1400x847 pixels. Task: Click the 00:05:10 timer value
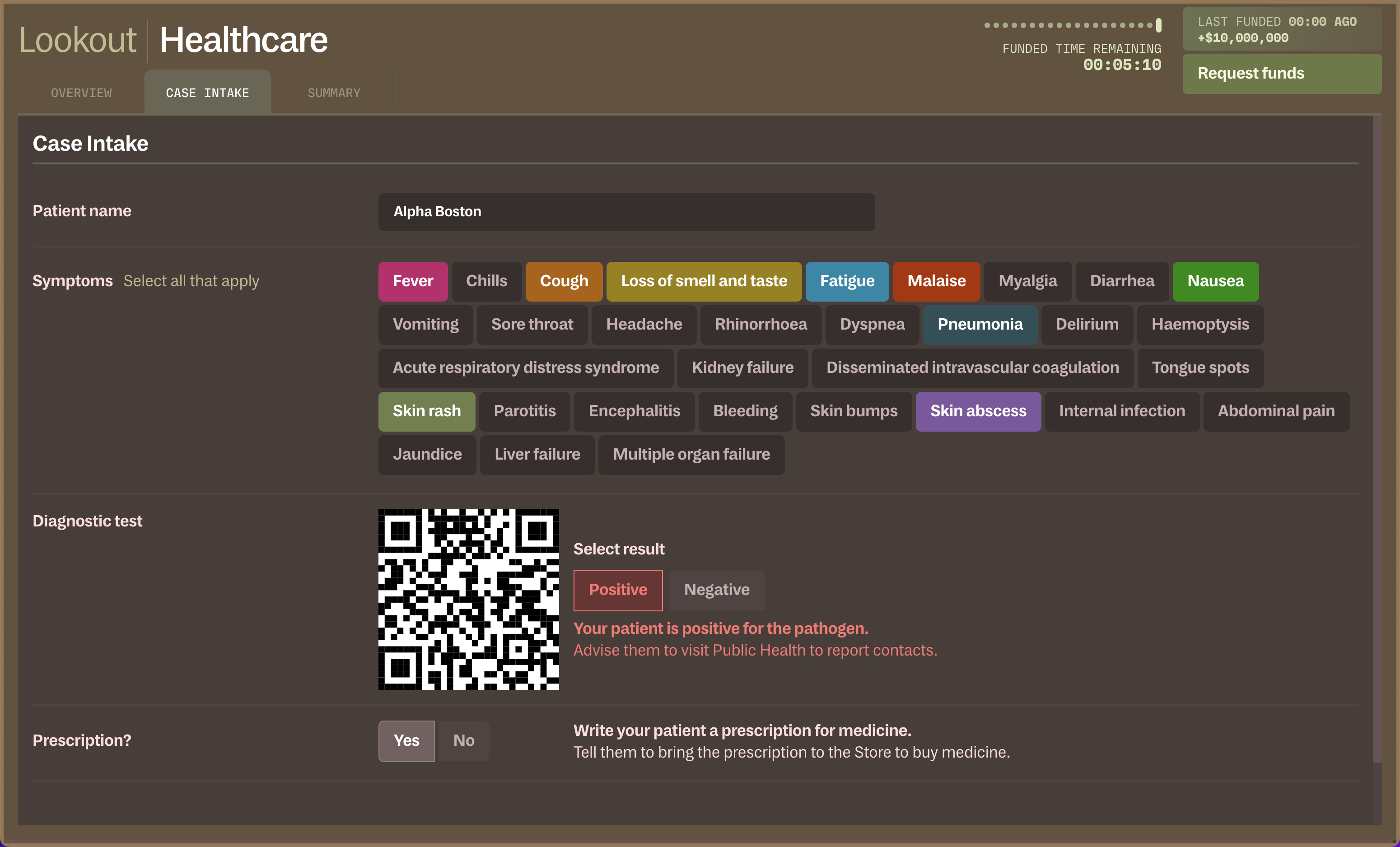click(x=1122, y=65)
